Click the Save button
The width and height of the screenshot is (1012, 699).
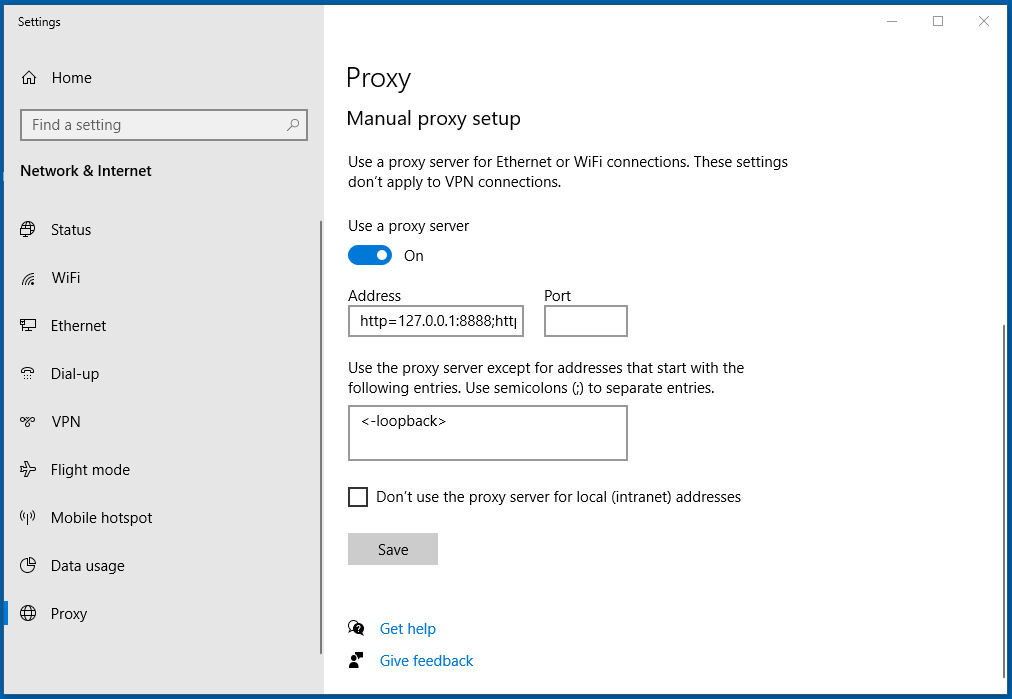click(x=393, y=549)
